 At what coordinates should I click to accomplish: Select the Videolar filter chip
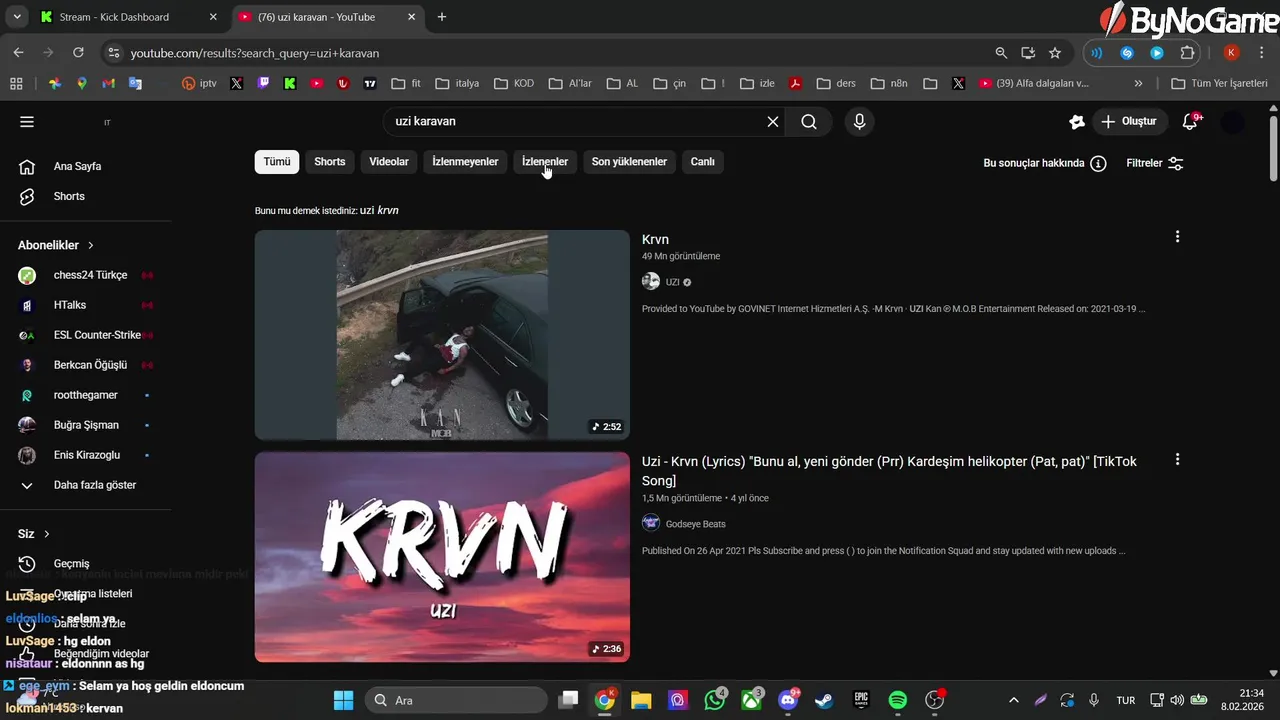pos(389,162)
